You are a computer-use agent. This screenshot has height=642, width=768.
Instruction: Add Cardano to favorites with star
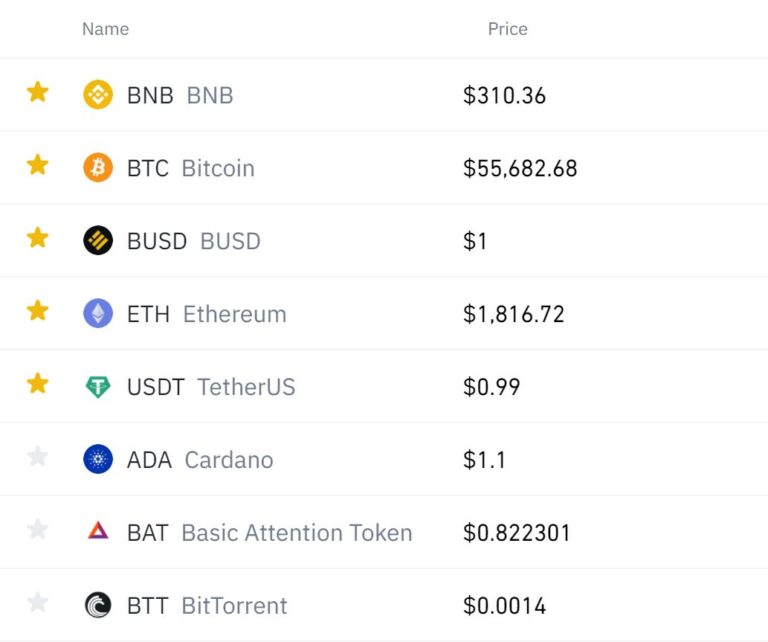38,456
